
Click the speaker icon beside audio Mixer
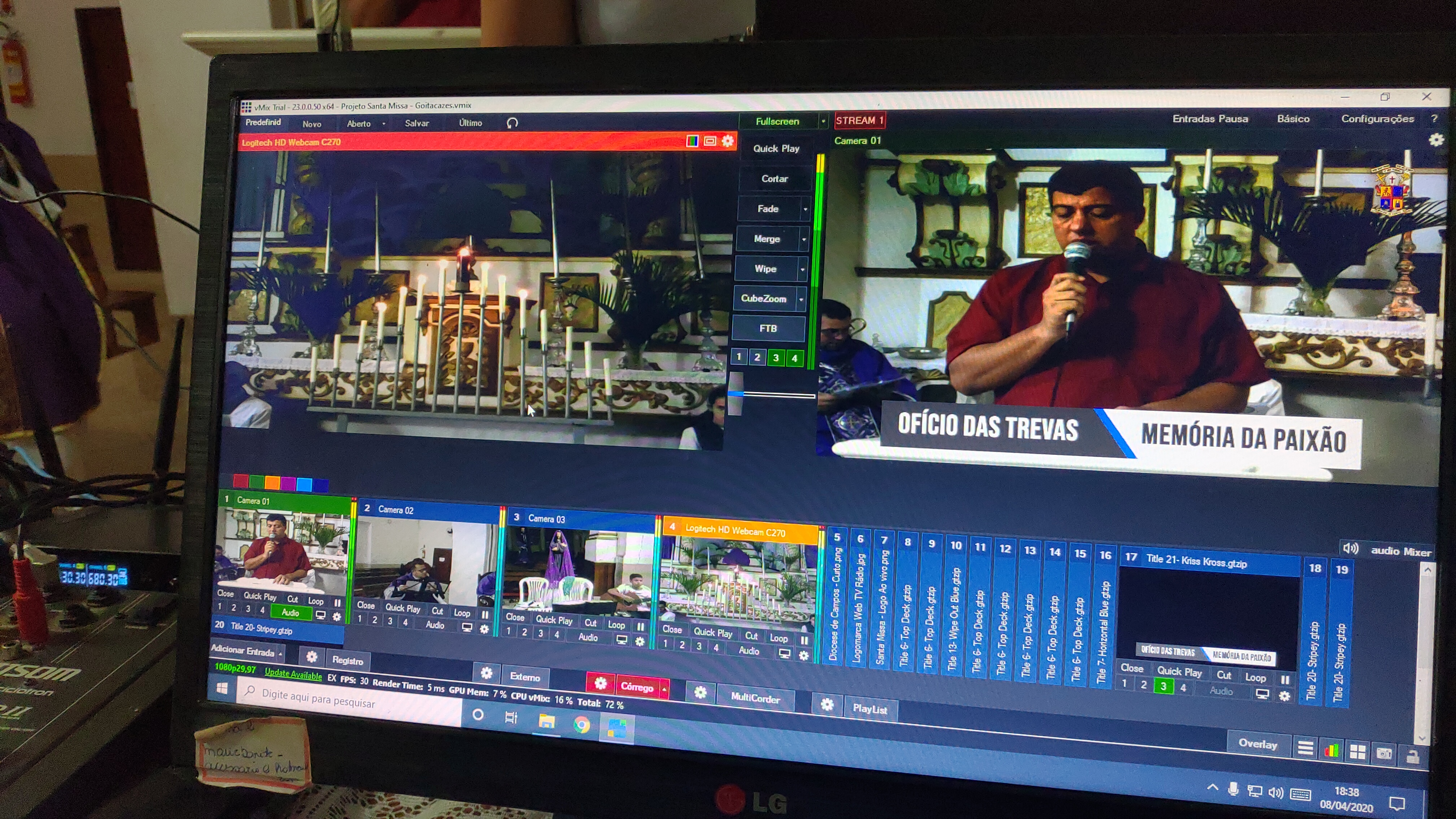coord(1350,548)
